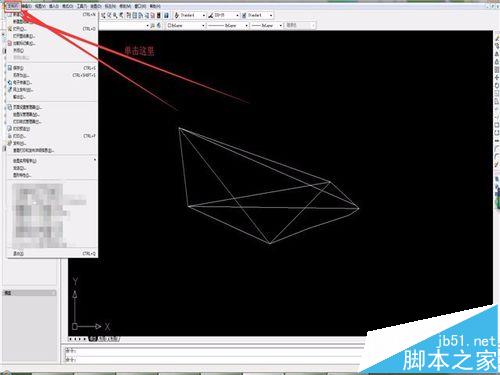Open the table style Standard dropdown
Viewport: 500px width, 375px height.
click(261, 15)
